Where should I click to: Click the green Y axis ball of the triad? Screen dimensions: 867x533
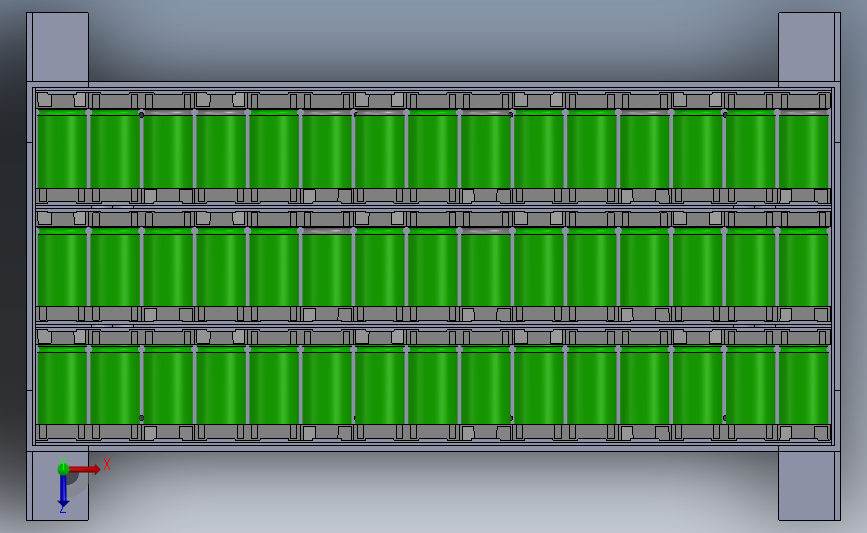(x=63, y=469)
